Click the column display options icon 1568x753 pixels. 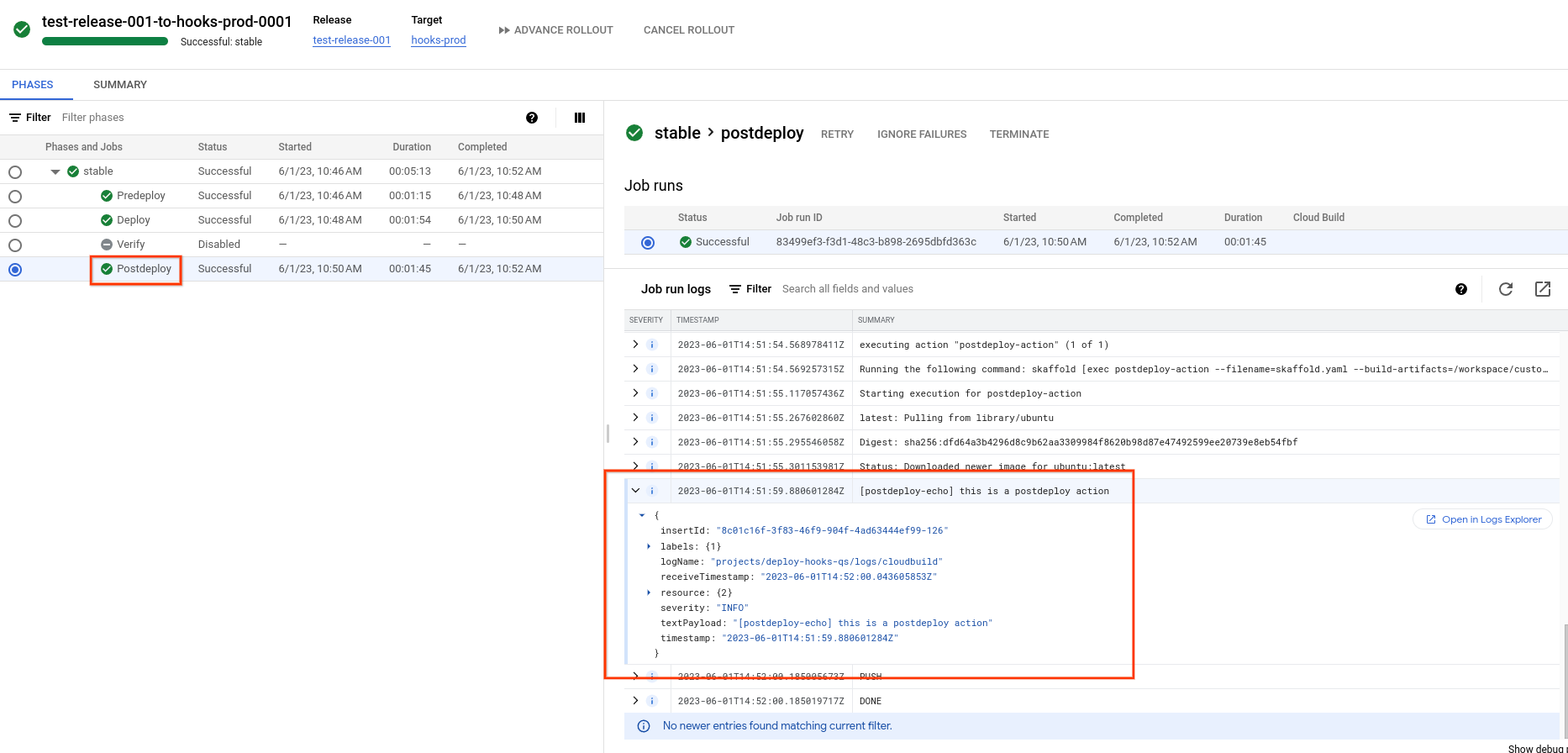[579, 118]
